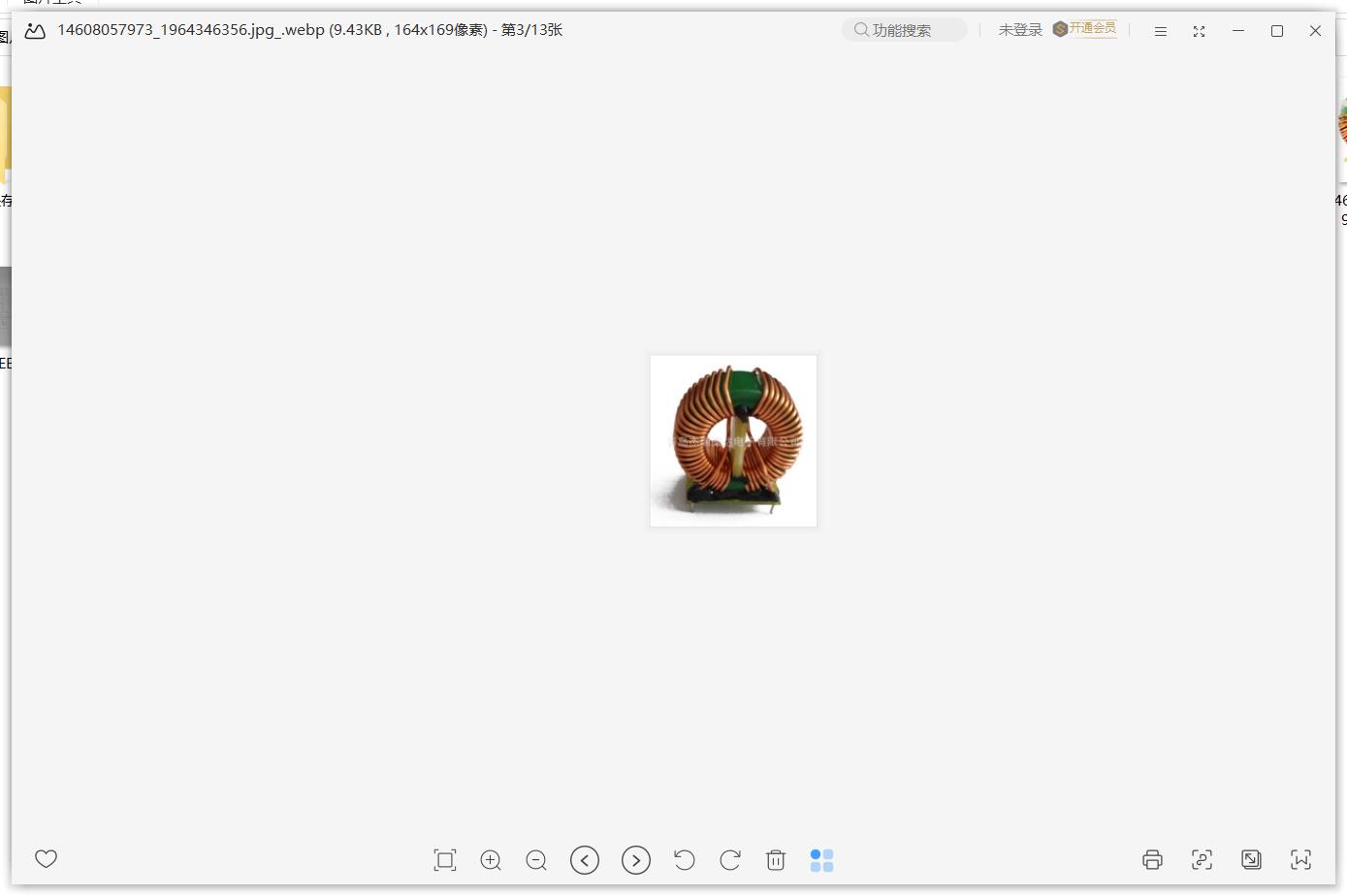Rotate image counterclockwise
This screenshot has width=1347, height=896.
[x=684, y=860]
